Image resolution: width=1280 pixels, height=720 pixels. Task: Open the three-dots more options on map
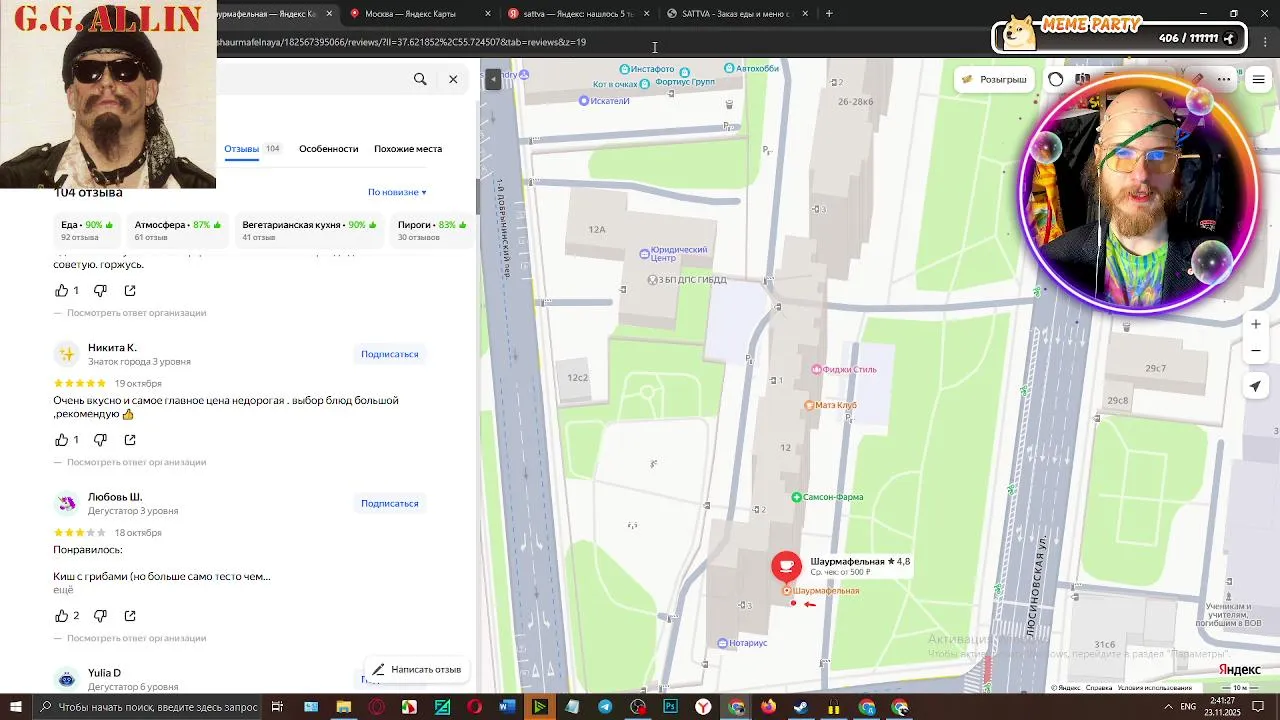pyautogui.click(x=1224, y=80)
